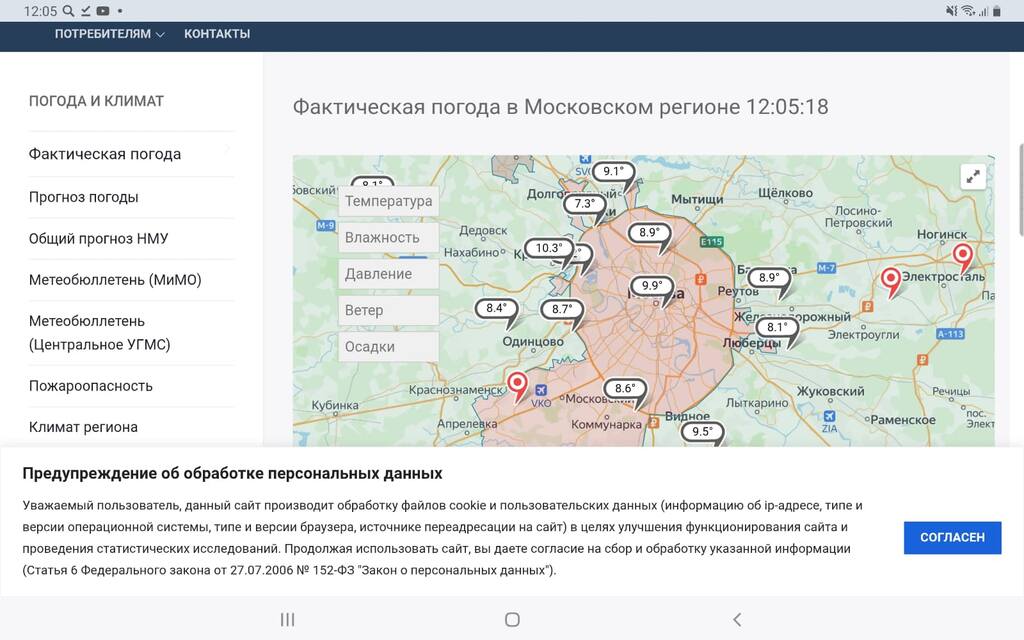Click the 7.3° temperature marker
1024x640 pixels.
(x=585, y=204)
